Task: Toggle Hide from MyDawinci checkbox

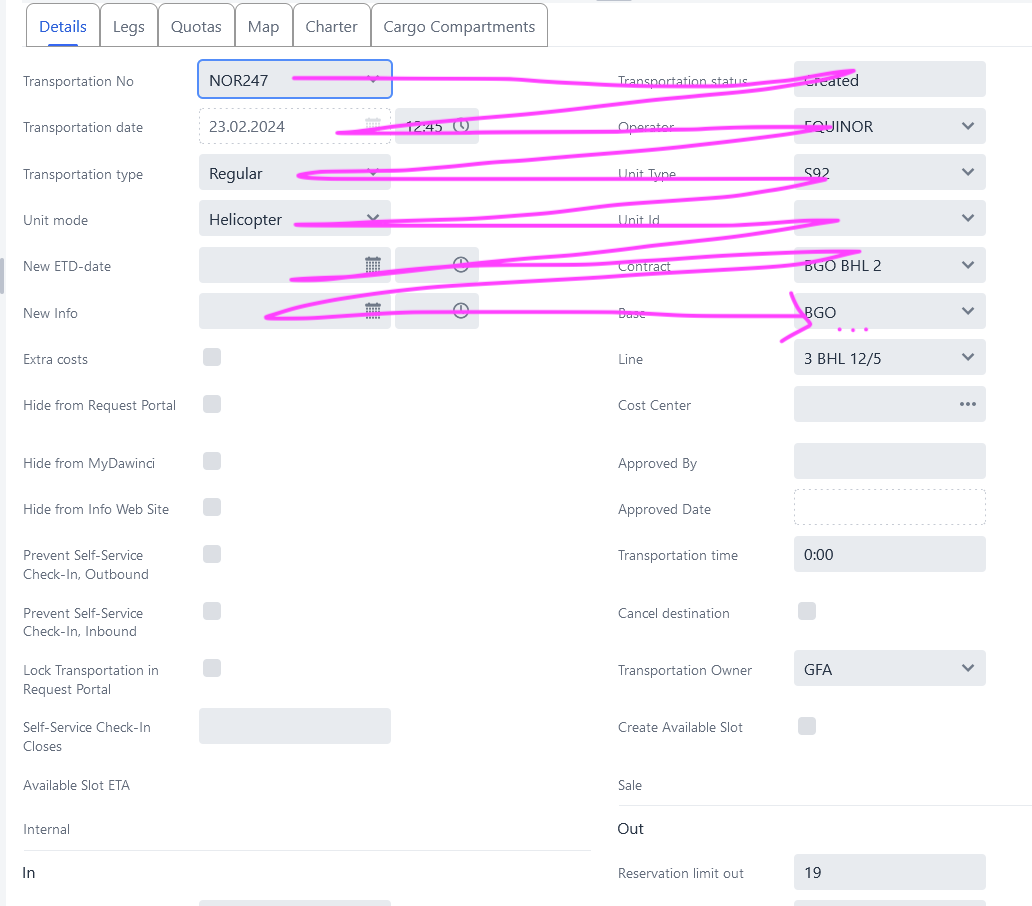Action: tap(212, 461)
